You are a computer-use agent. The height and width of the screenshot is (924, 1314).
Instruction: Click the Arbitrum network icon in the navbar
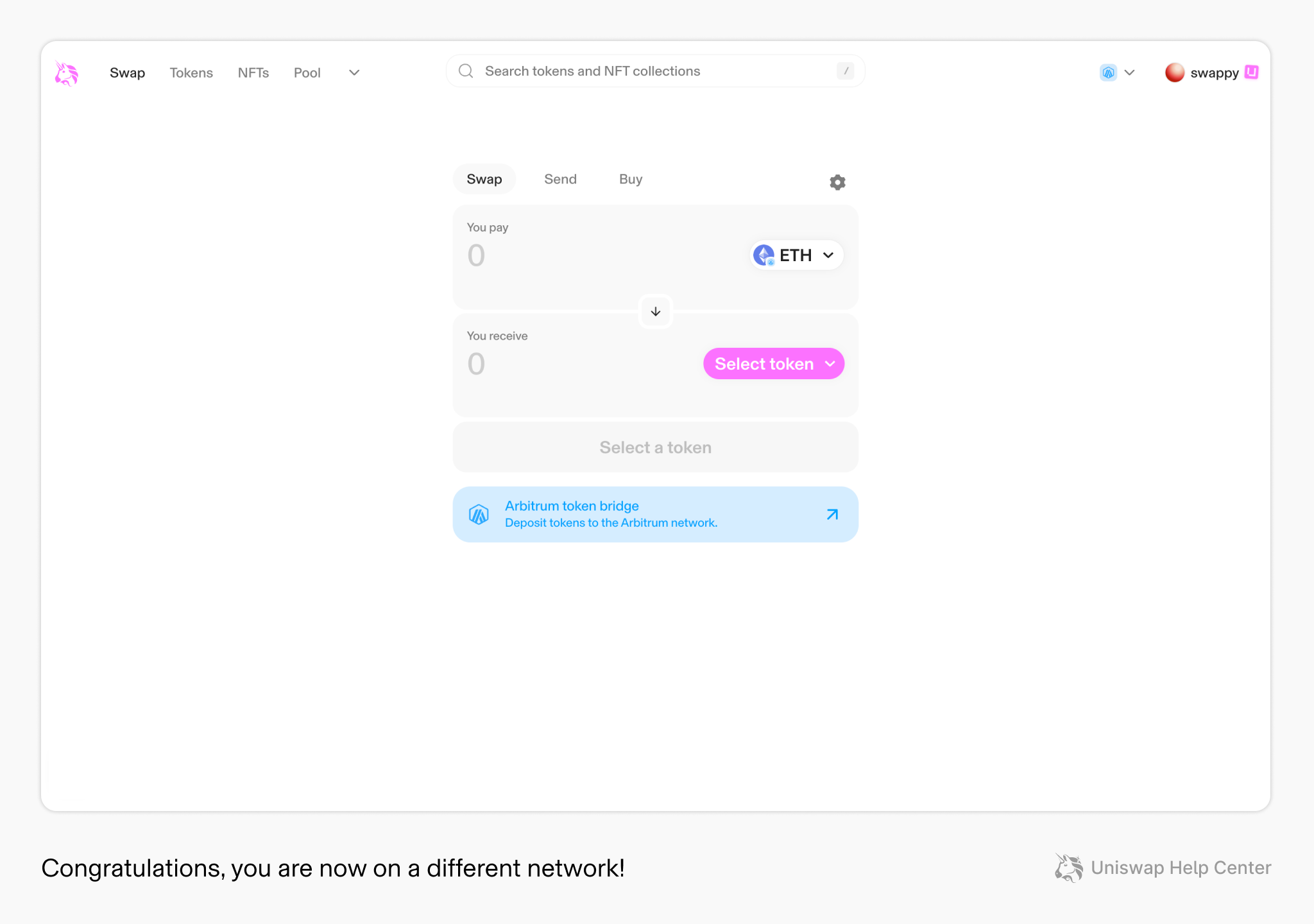[x=1107, y=73]
